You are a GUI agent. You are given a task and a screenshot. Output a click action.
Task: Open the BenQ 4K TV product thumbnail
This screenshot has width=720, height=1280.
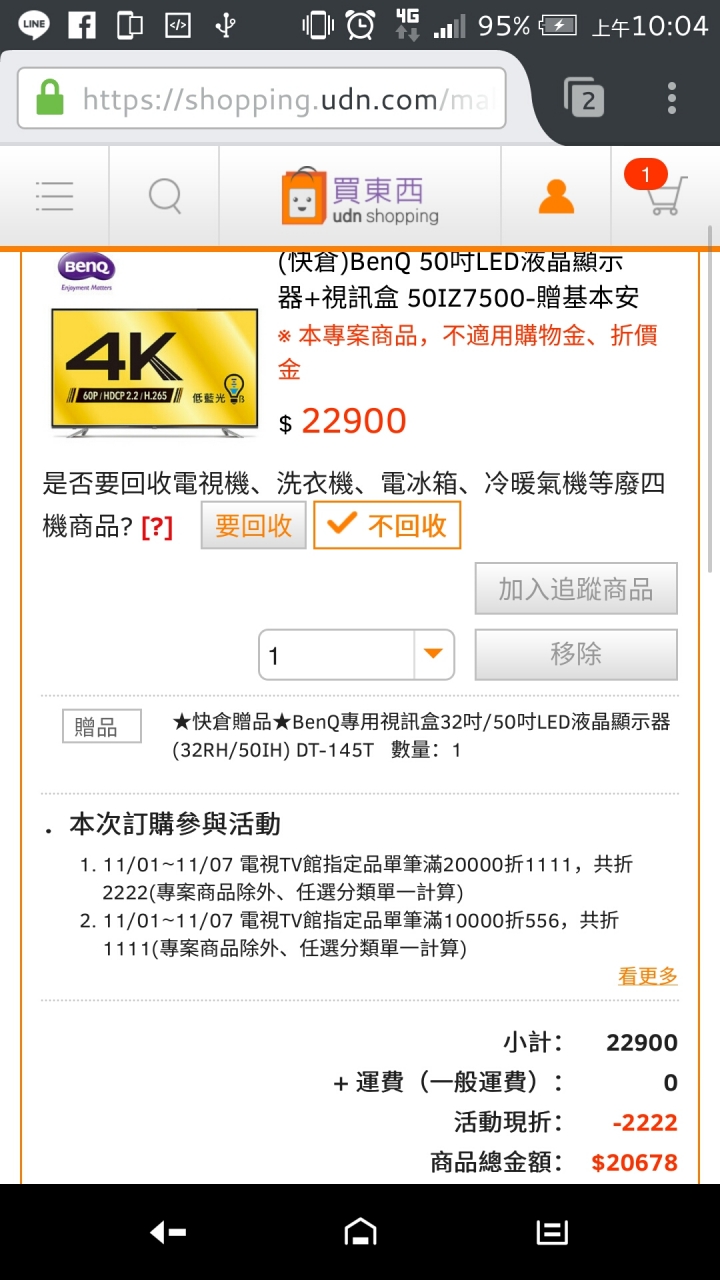(149, 347)
